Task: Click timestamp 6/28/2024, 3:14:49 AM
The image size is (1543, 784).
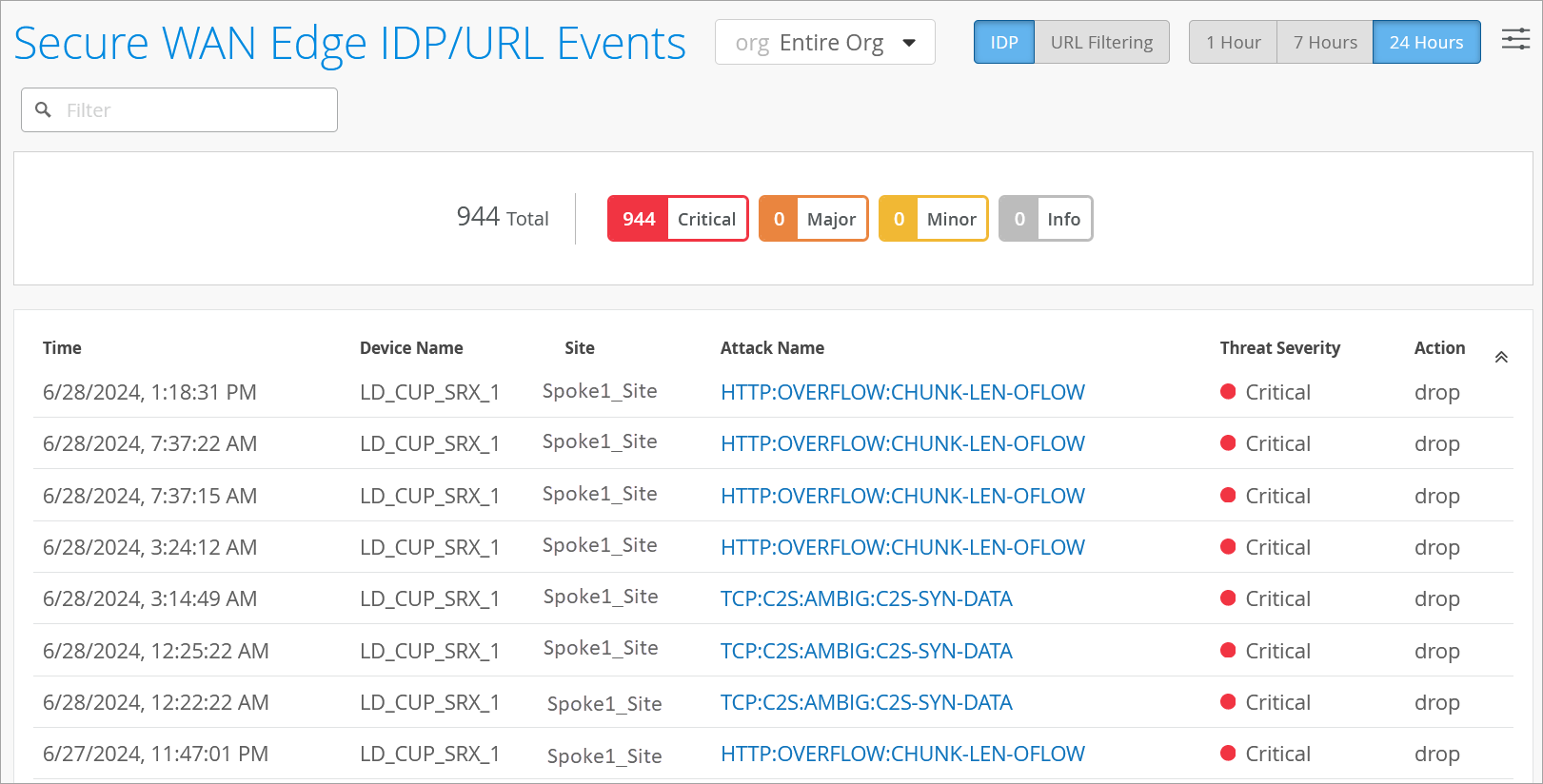Action: (149, 598)
